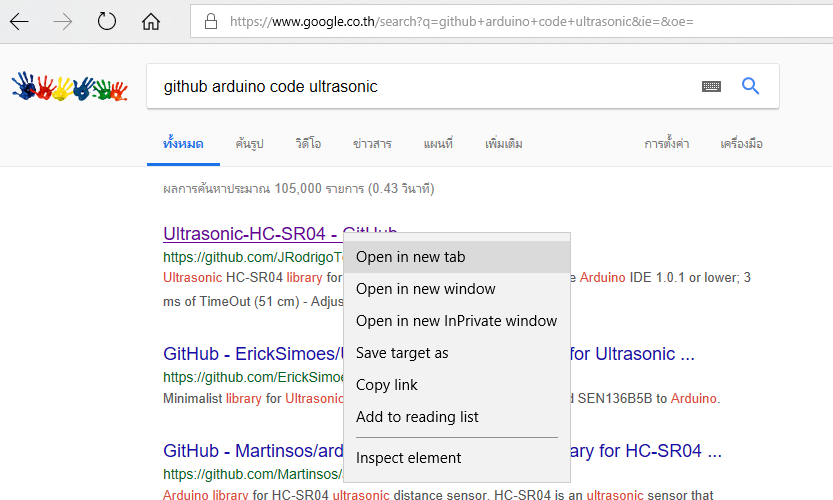Click the github.com/Martinsos green URL
833x500 pixels.
(252, 474)
